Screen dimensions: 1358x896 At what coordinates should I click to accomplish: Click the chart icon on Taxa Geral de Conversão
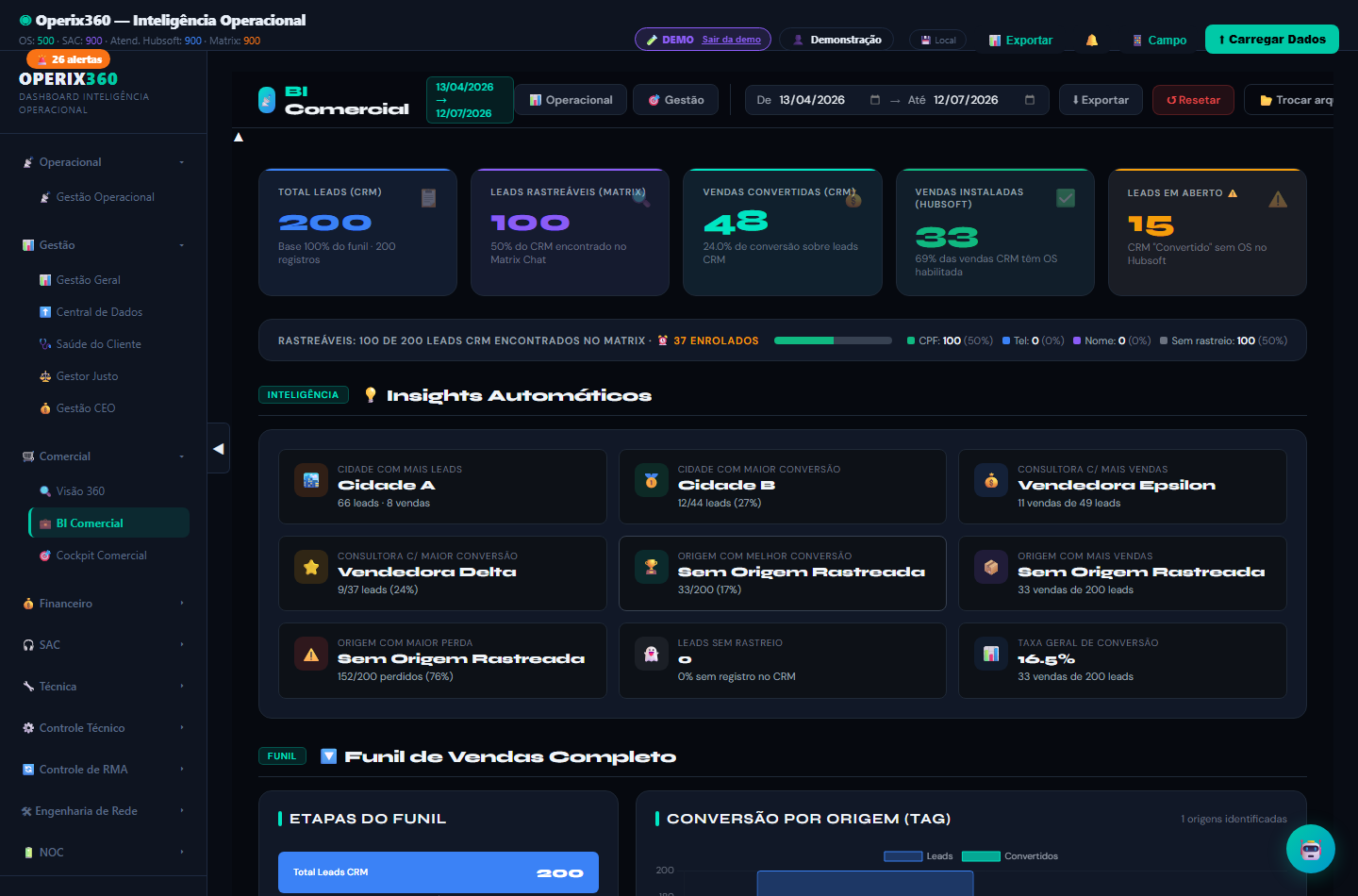(991, 654)
